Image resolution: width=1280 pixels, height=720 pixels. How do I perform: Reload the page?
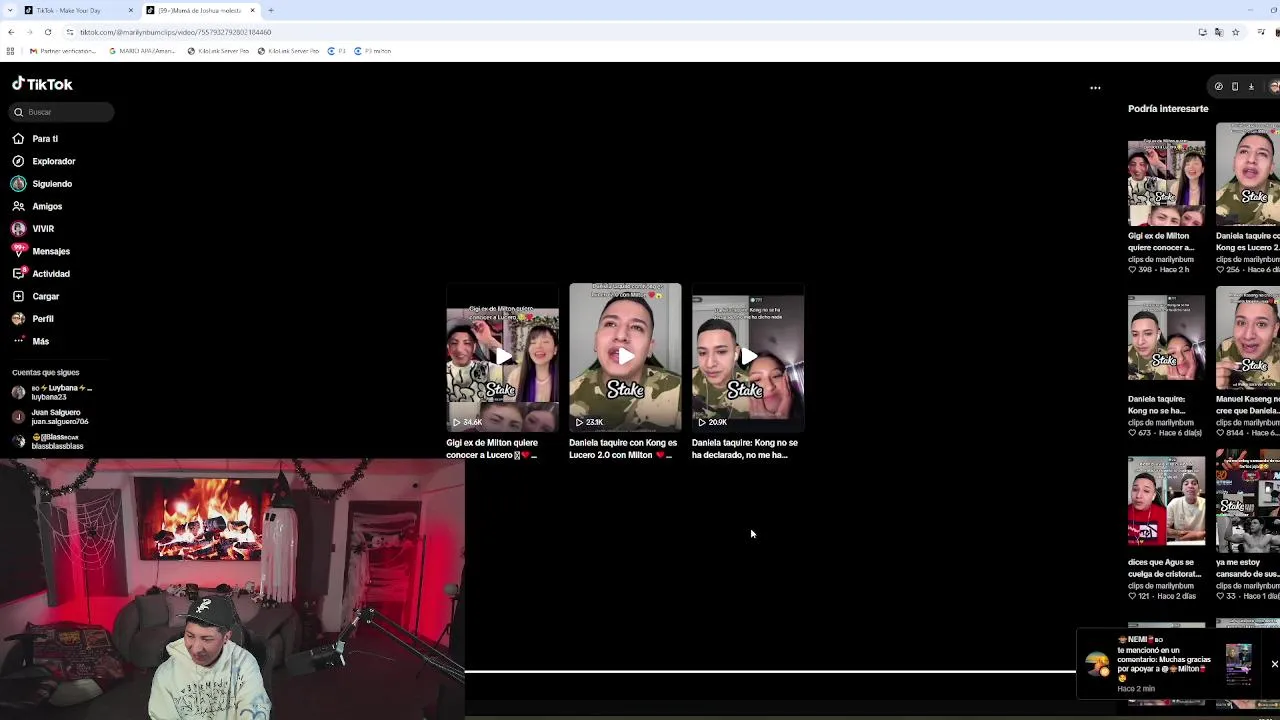tap(47, 32)
